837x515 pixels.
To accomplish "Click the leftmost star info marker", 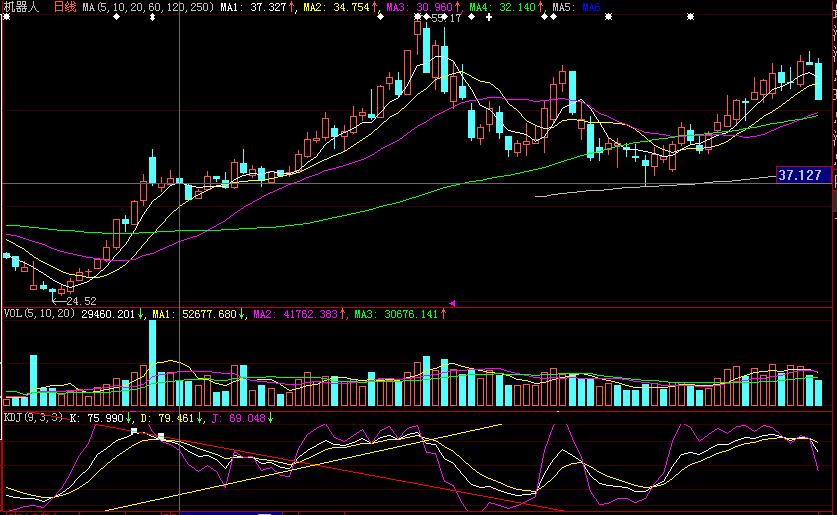I will [x=6, y=17].
